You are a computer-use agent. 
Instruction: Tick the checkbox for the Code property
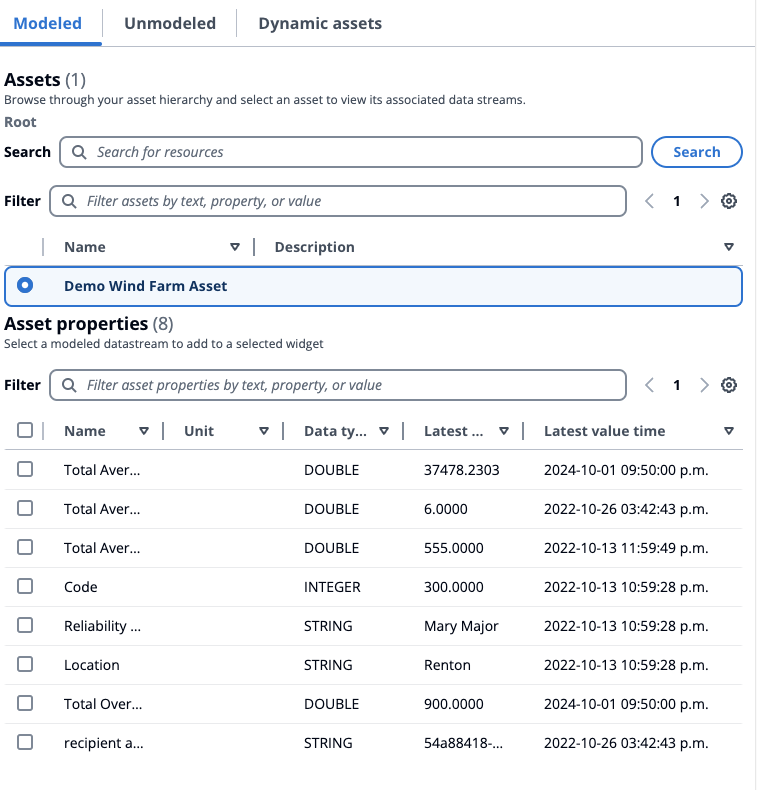coord(25,586)
